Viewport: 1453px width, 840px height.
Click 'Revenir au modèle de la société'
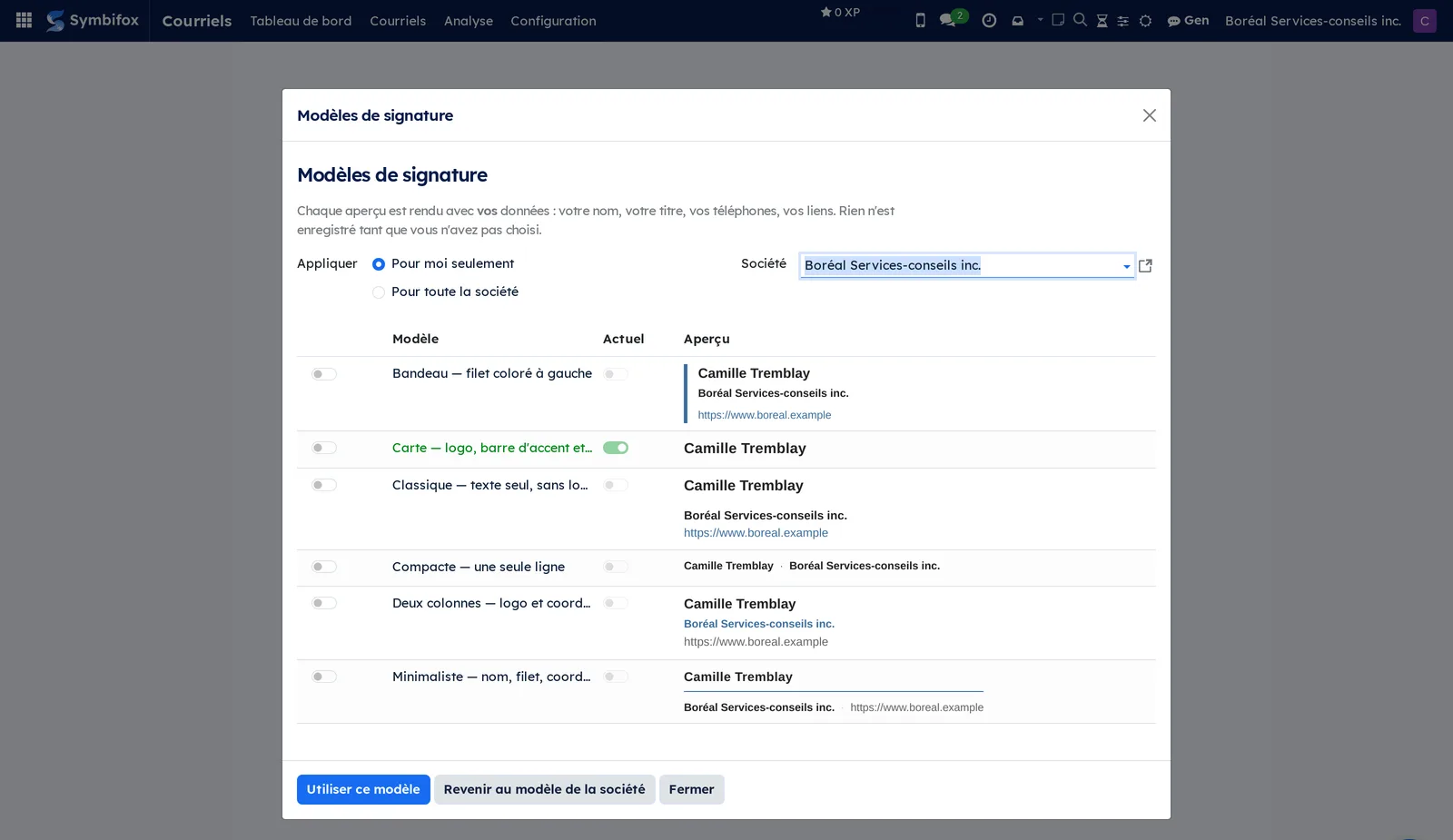544,789
